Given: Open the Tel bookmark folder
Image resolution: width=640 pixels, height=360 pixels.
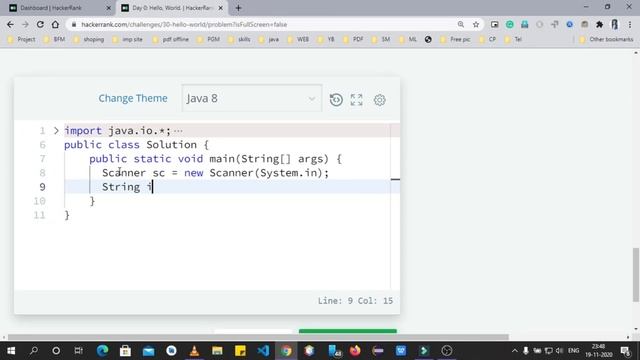Looking at the screenshot, I should (x=513, y=39).
